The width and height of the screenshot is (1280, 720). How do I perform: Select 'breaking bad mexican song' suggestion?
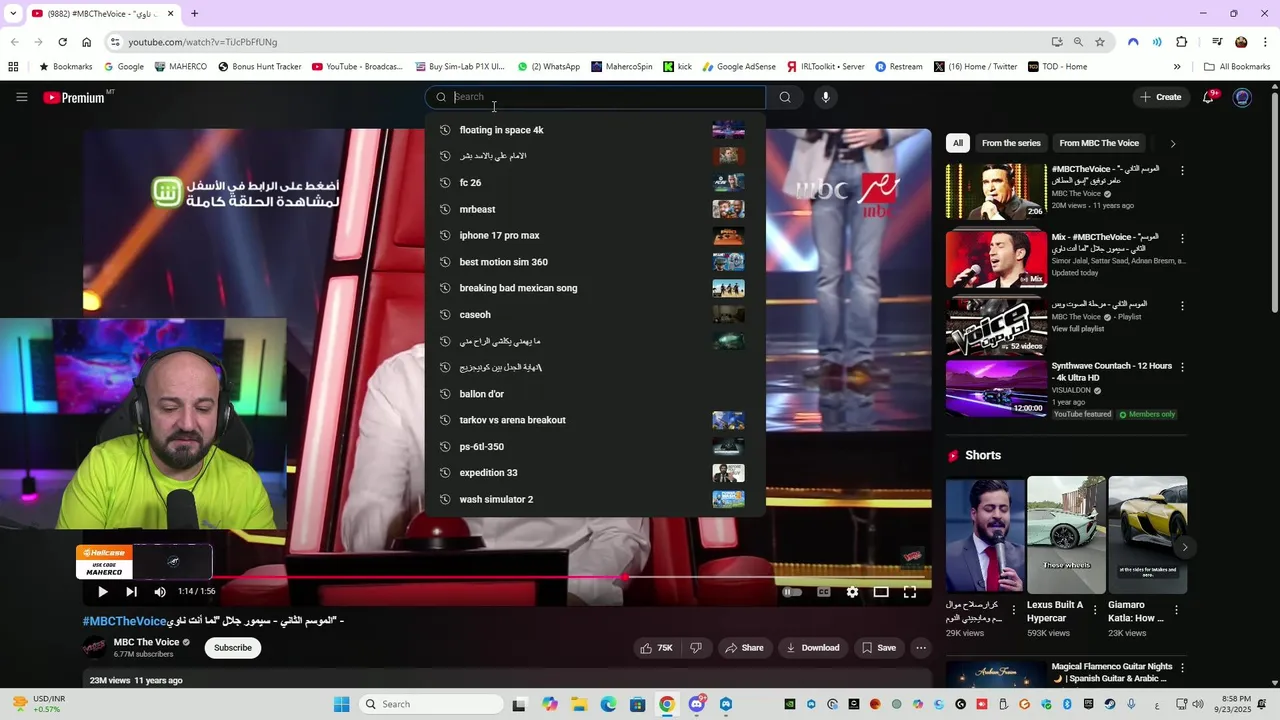(x=595, y=288)
